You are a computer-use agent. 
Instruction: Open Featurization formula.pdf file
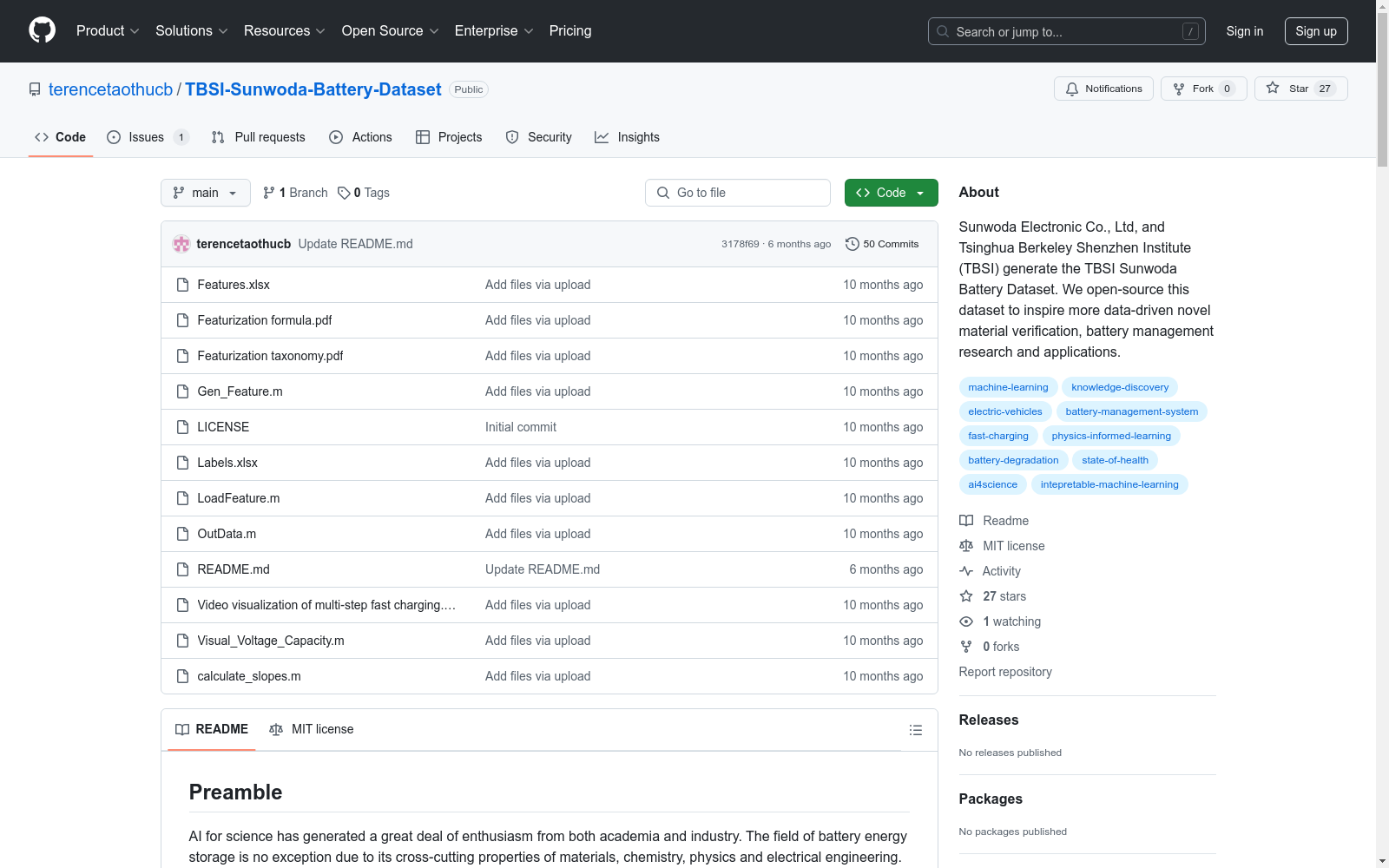tap(265, 320)
